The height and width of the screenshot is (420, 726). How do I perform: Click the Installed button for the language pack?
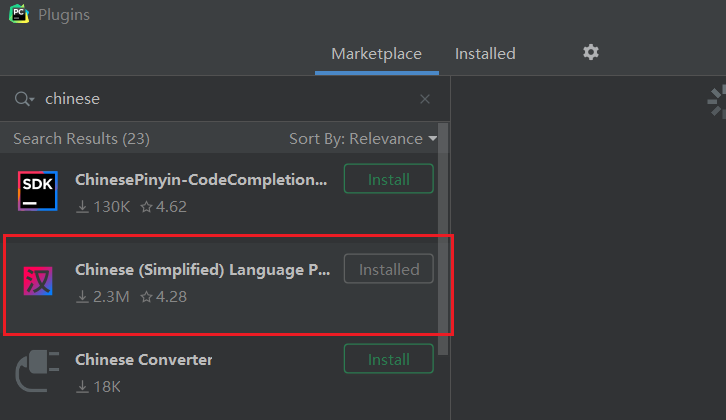(388, 269)
